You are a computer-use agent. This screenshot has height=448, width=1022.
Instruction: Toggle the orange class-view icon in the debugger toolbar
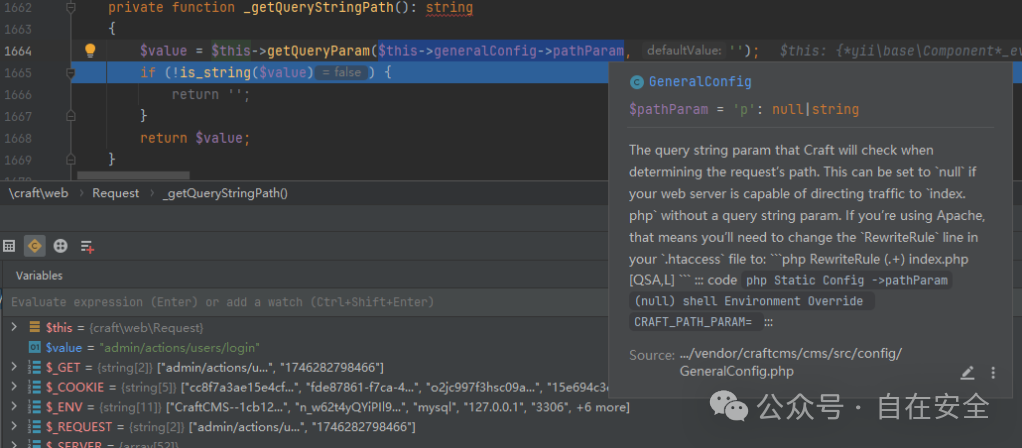(35, 246)
